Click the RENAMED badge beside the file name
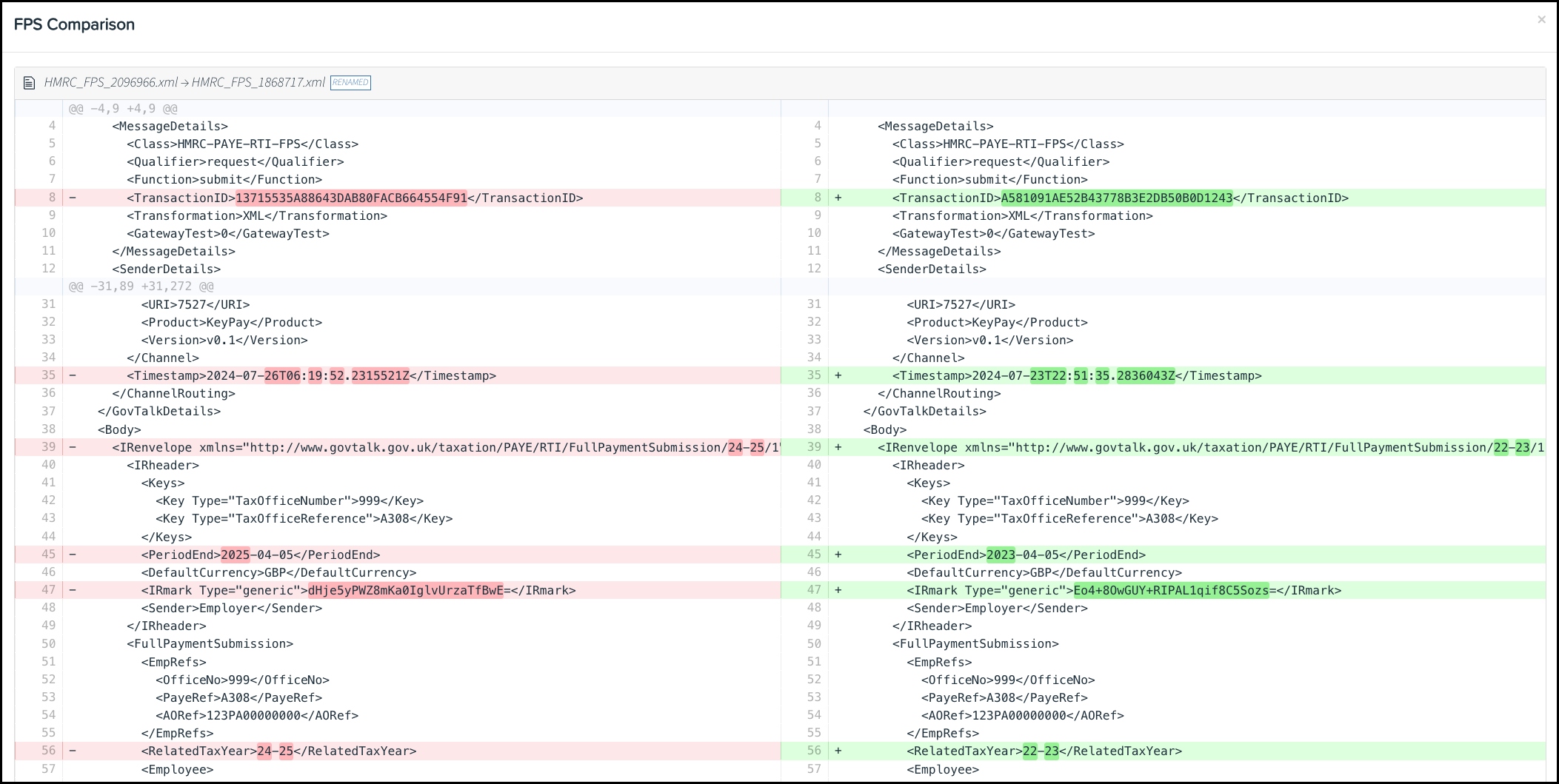The width and height of the screenshot is (1559, 784). tap(350, 83)
